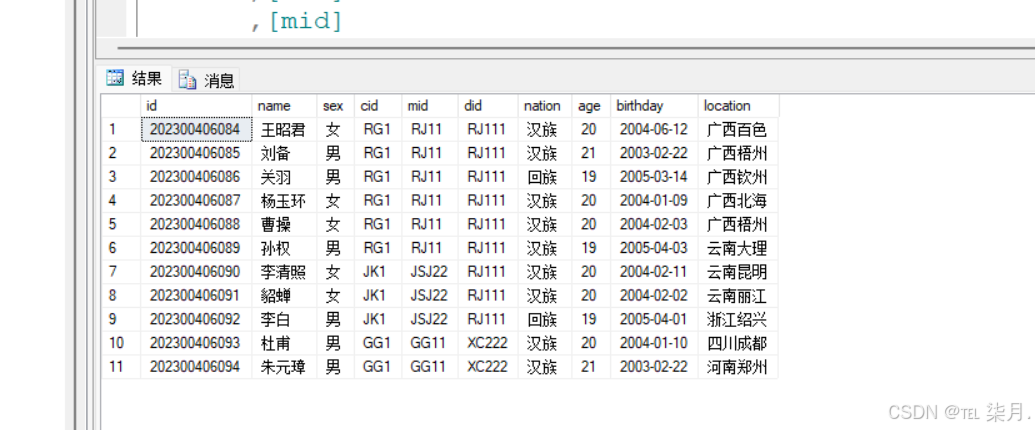Select the name cell 李白
Screen dimensions: 1035x430
pyautogui.click(x=284, y=320)
